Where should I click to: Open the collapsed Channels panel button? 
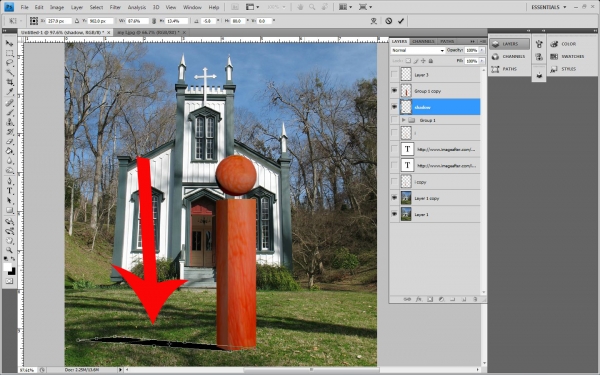pos(510,57)
